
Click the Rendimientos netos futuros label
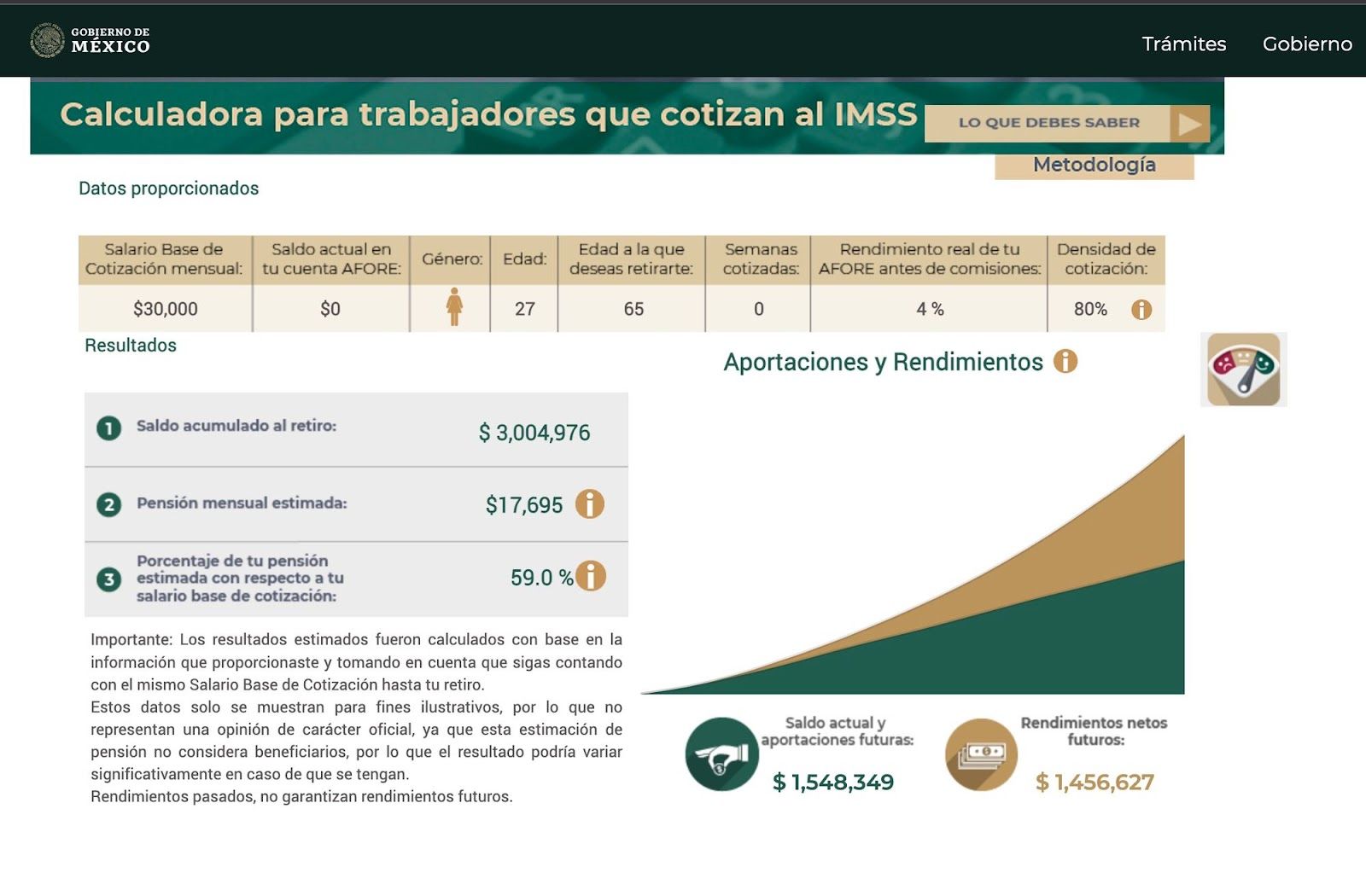click(x=1094, y=731)
